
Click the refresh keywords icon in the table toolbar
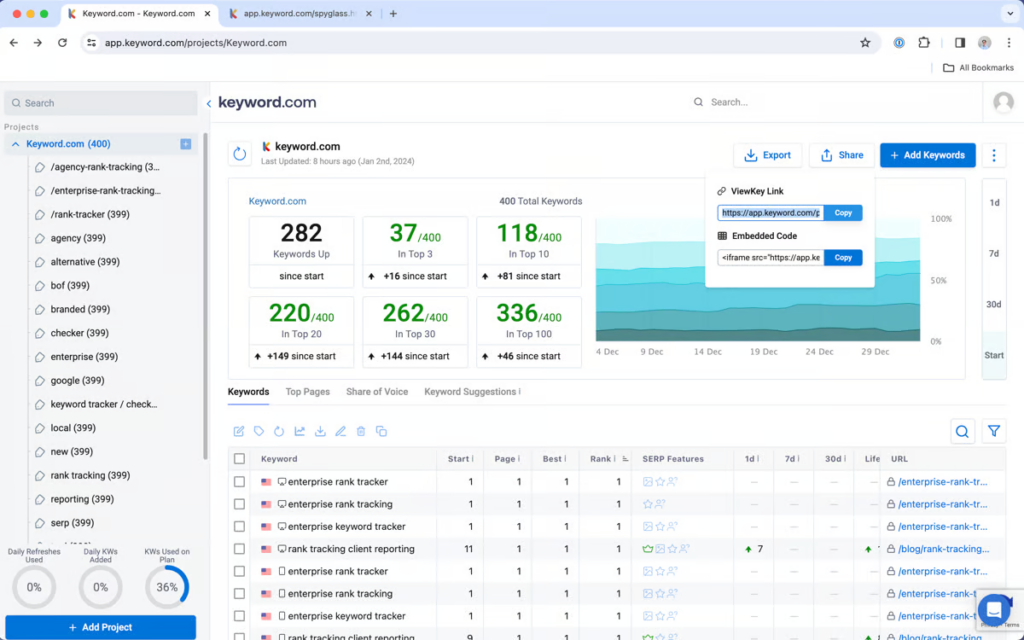click(280, 431)
